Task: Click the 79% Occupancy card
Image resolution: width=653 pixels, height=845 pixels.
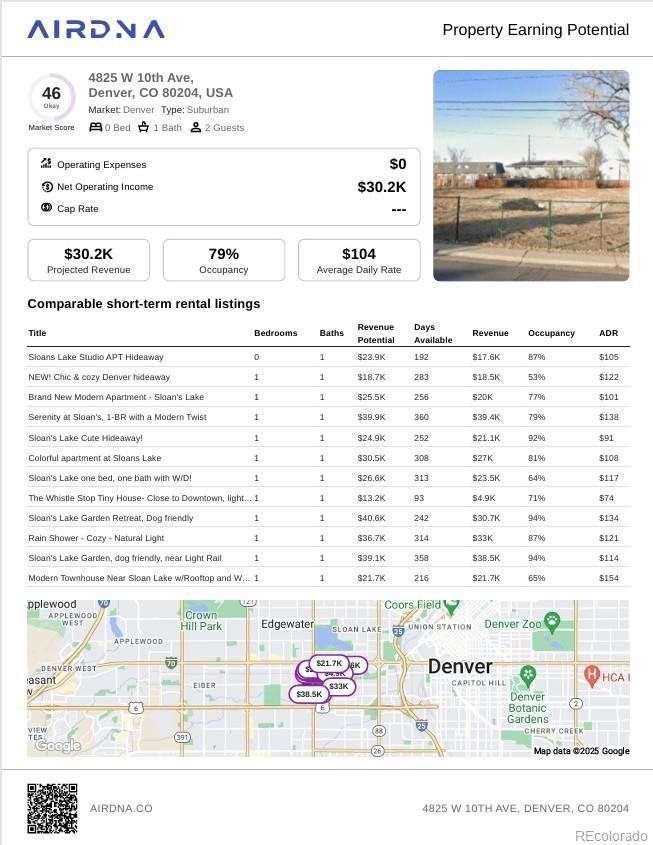Action: 223,260
